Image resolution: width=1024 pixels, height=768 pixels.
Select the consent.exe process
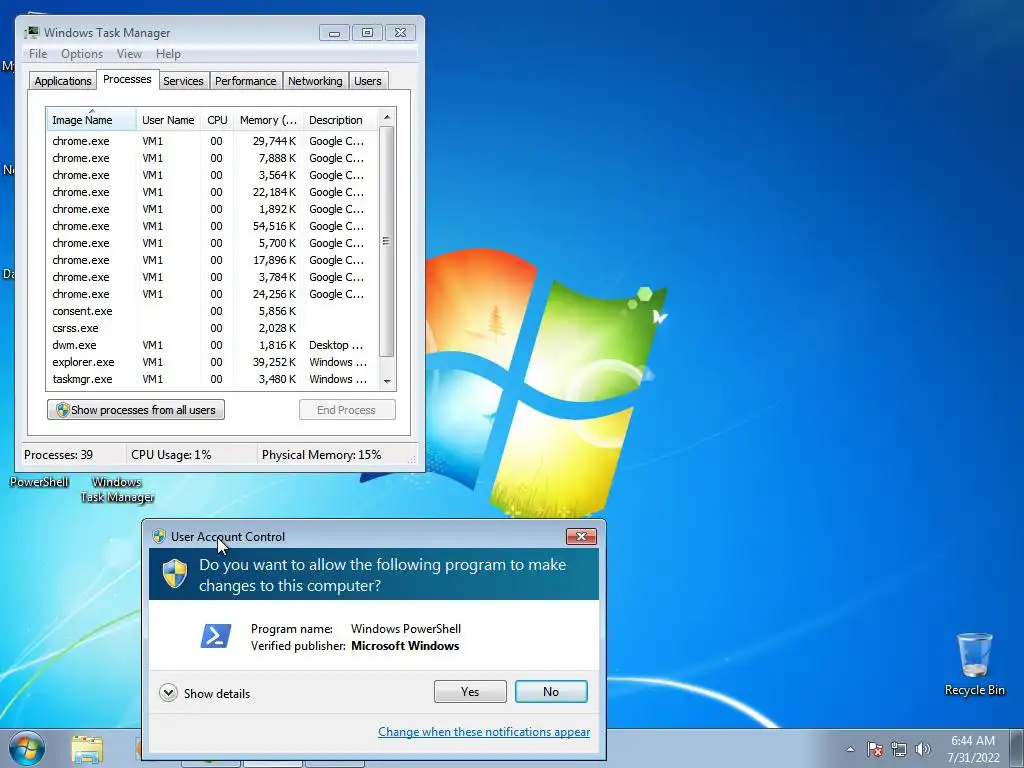(x=212, y=310)
